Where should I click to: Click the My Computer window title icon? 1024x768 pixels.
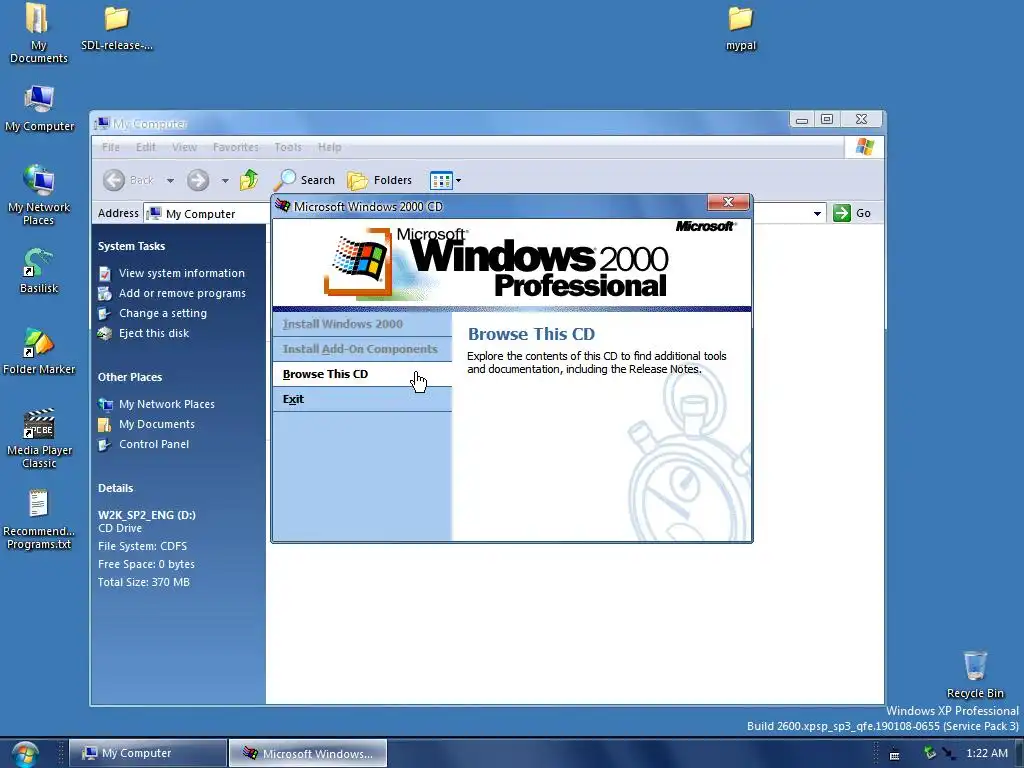pyautogui.click(x=102, y=123)
